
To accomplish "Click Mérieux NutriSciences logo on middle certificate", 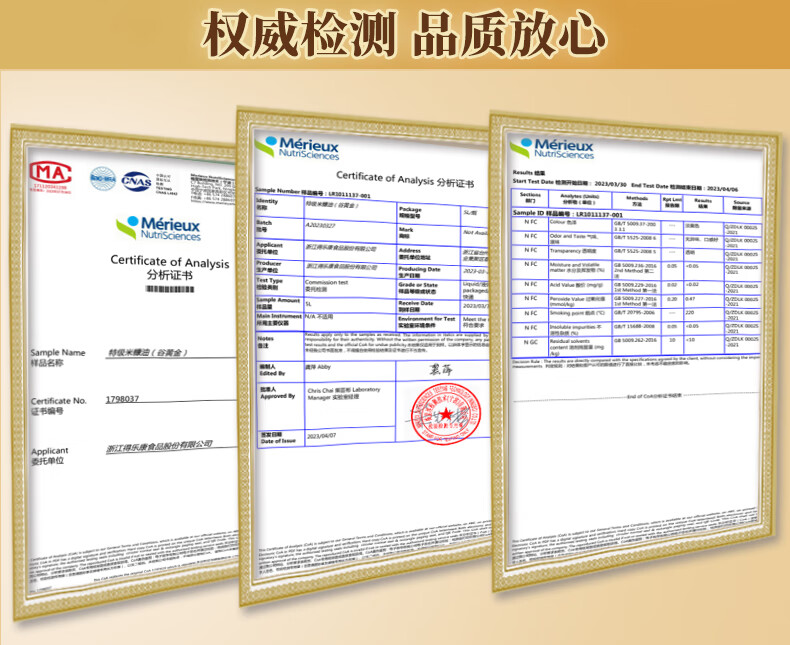I will 297,148.
